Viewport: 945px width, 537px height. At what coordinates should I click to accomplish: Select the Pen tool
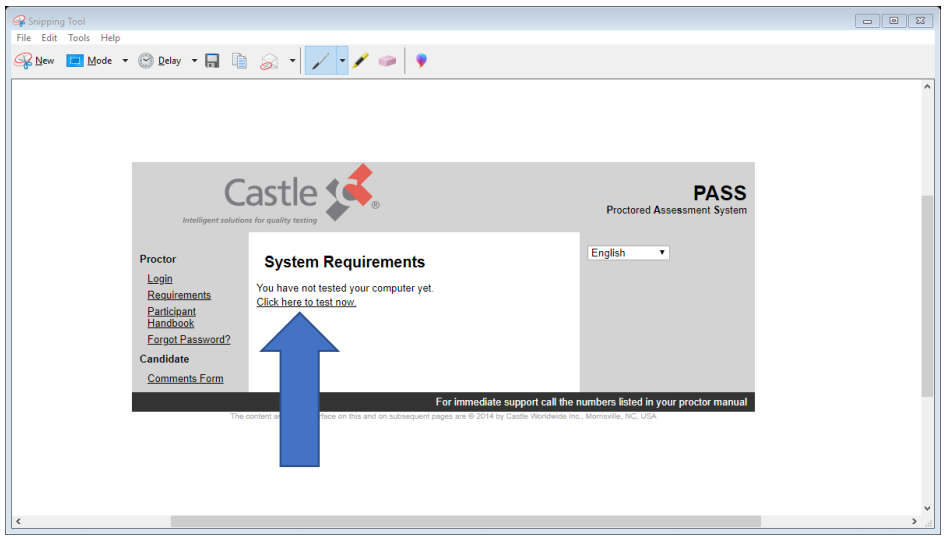321,61
